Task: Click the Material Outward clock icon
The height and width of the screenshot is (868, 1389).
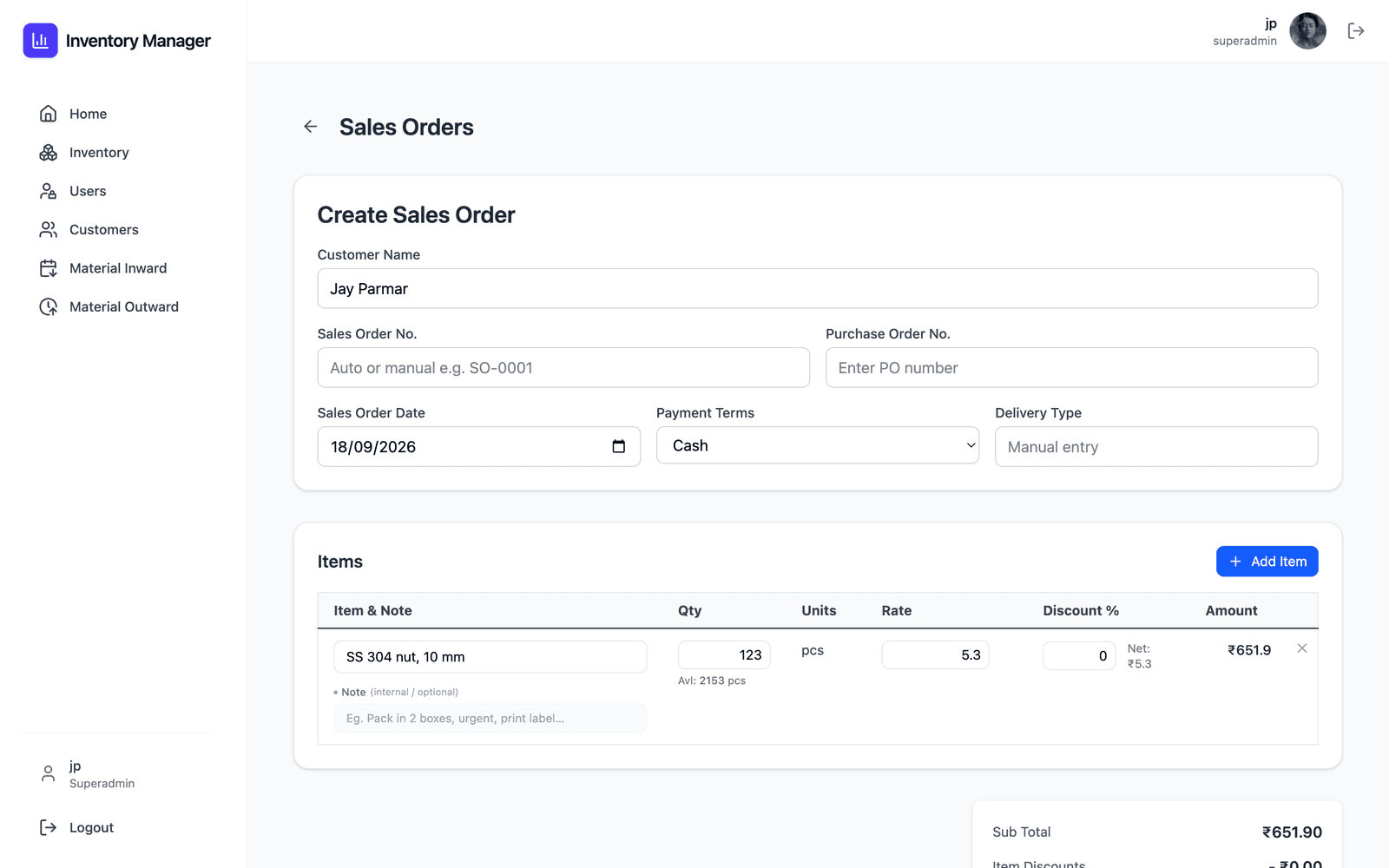Action: 49,306
